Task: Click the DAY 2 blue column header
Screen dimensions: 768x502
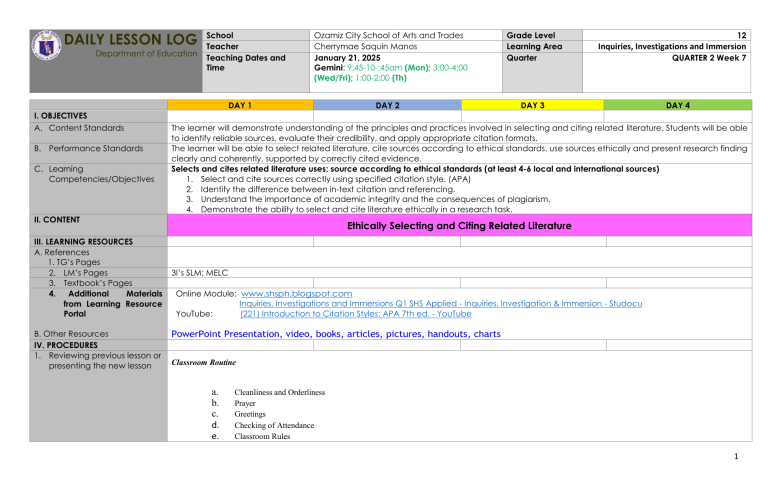Action: click(x=387, y=105)
